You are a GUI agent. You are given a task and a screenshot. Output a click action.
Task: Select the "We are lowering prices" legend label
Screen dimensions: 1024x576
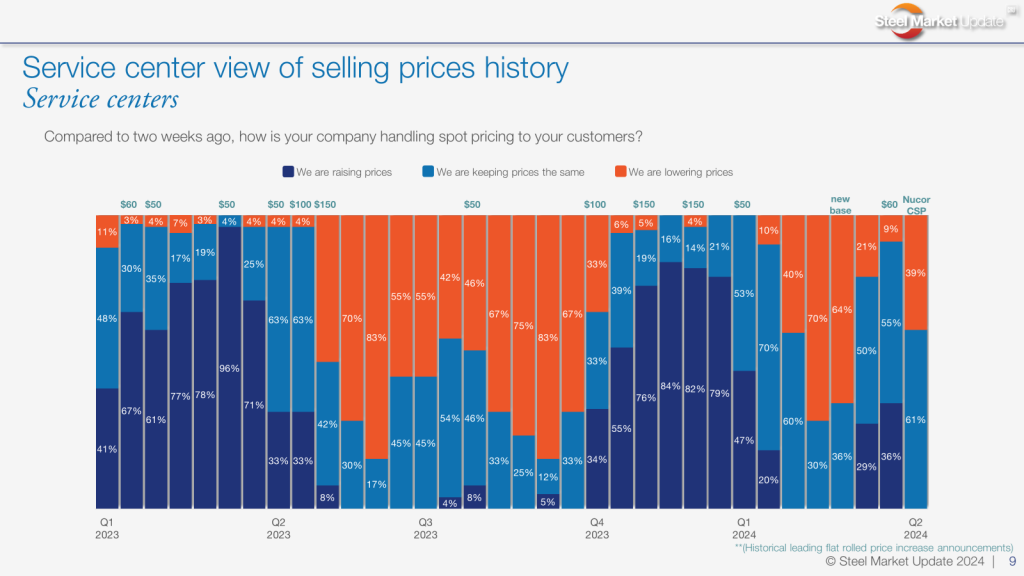681,172
